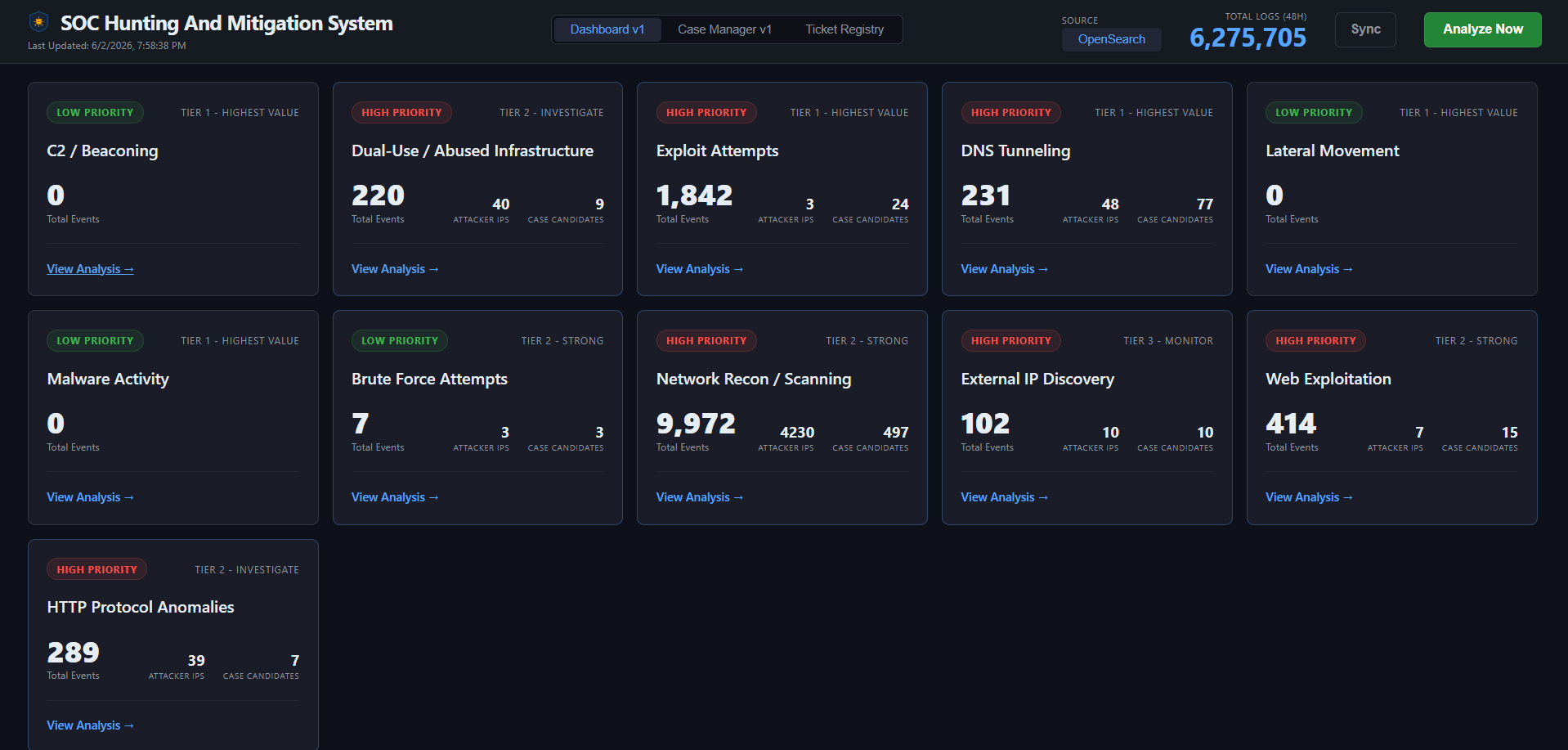
Task: Click the 77 case candidates value
Action: 1205,204
